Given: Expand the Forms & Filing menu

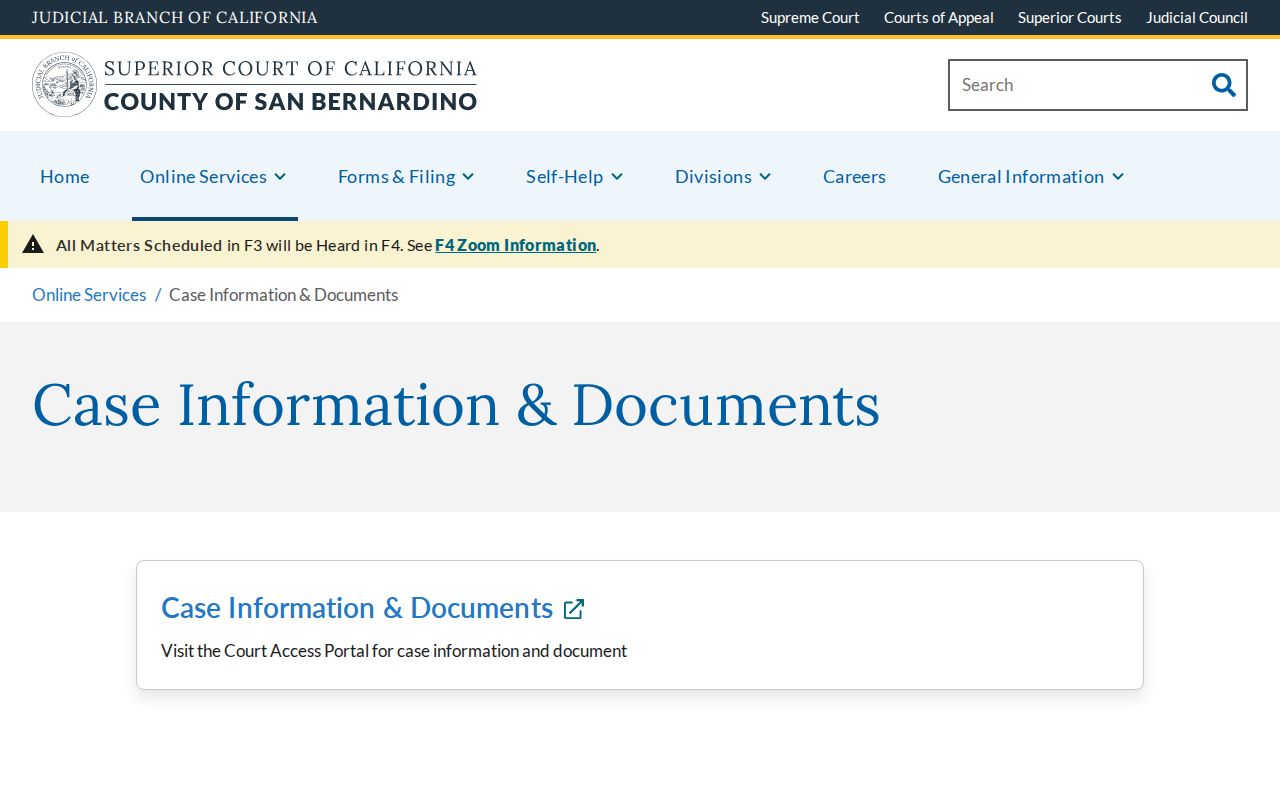Looking at the screenshot, I should (406, 176).
